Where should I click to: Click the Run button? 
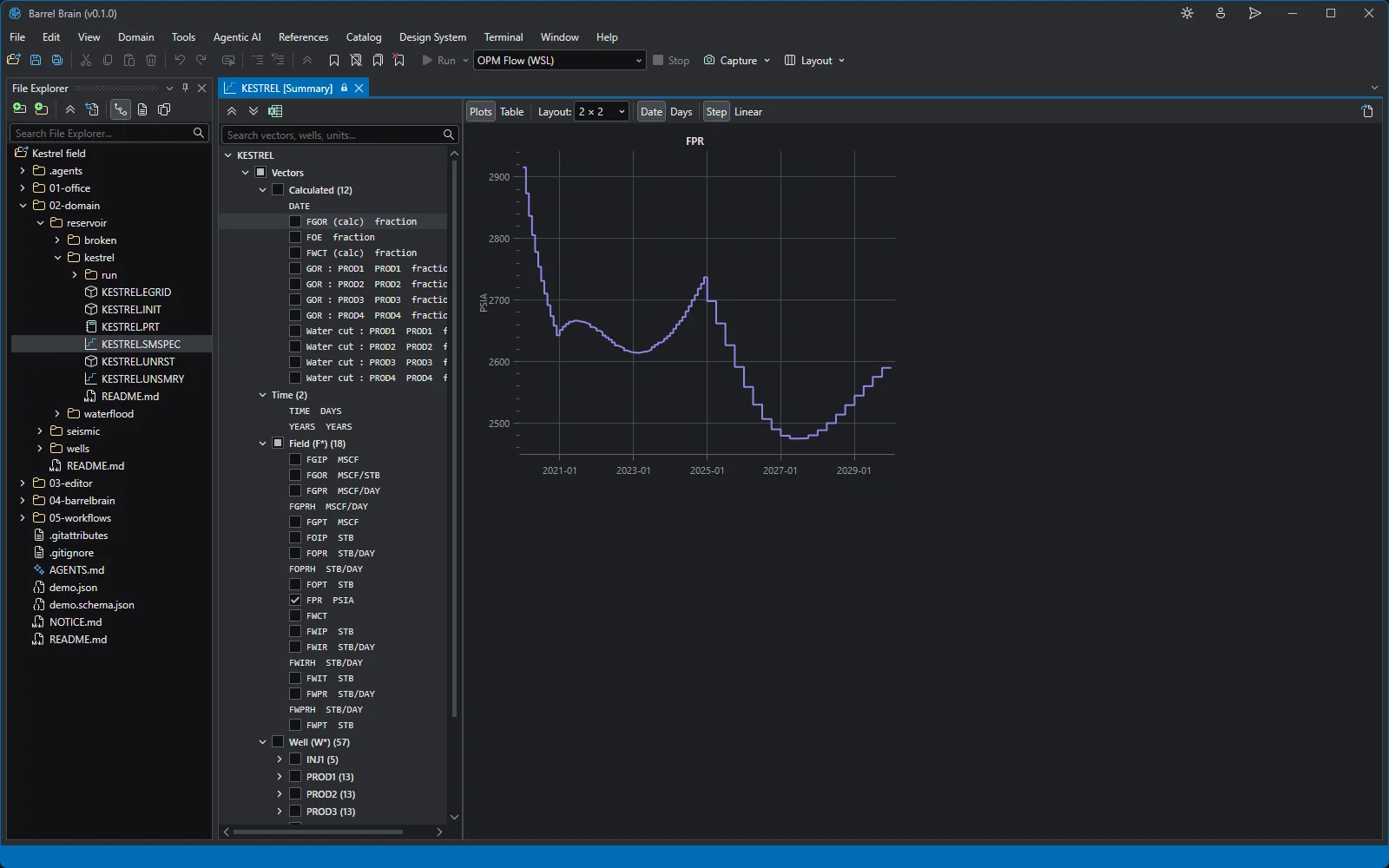click(439, 60)
